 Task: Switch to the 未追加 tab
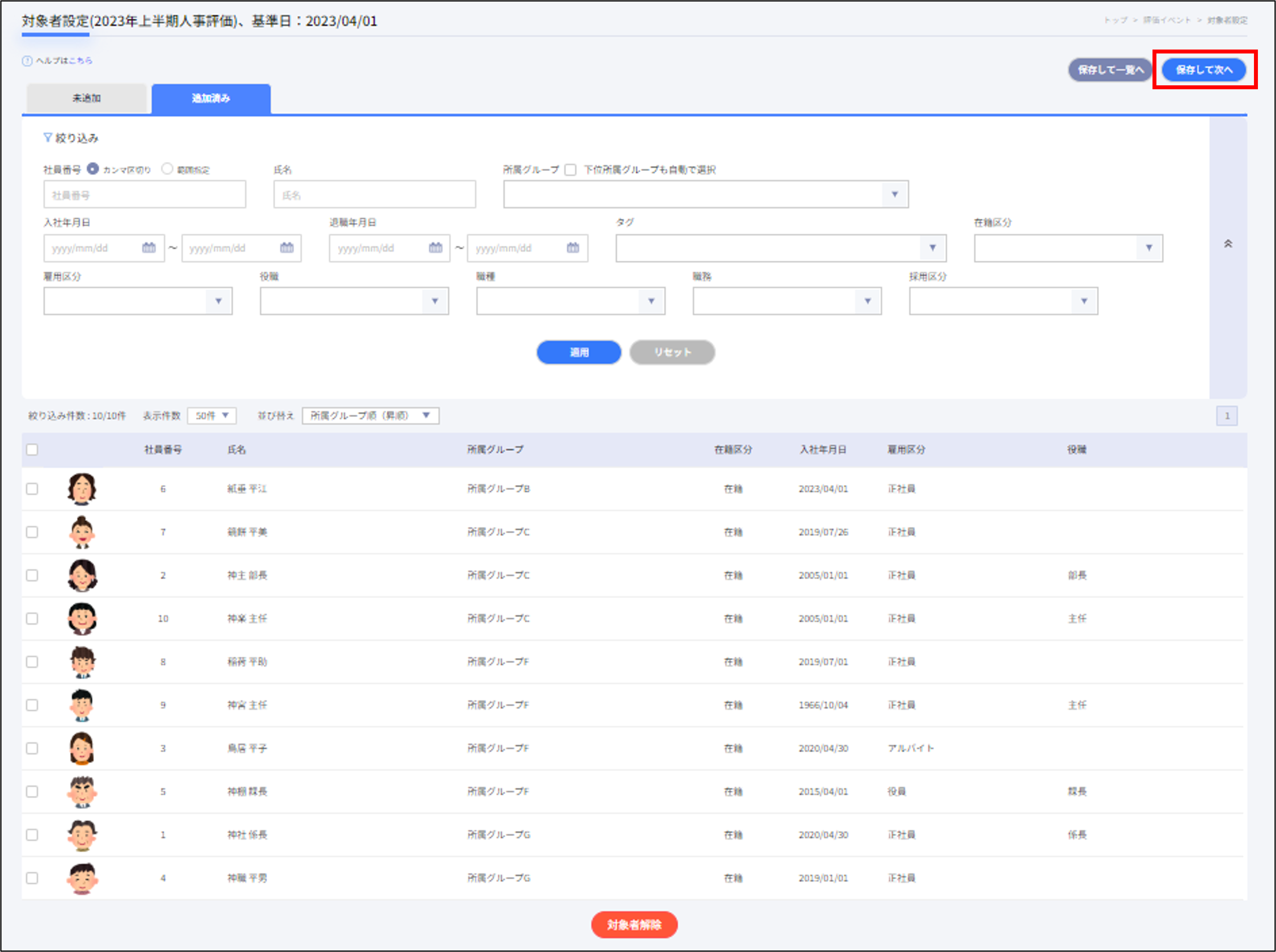[87, 98]
